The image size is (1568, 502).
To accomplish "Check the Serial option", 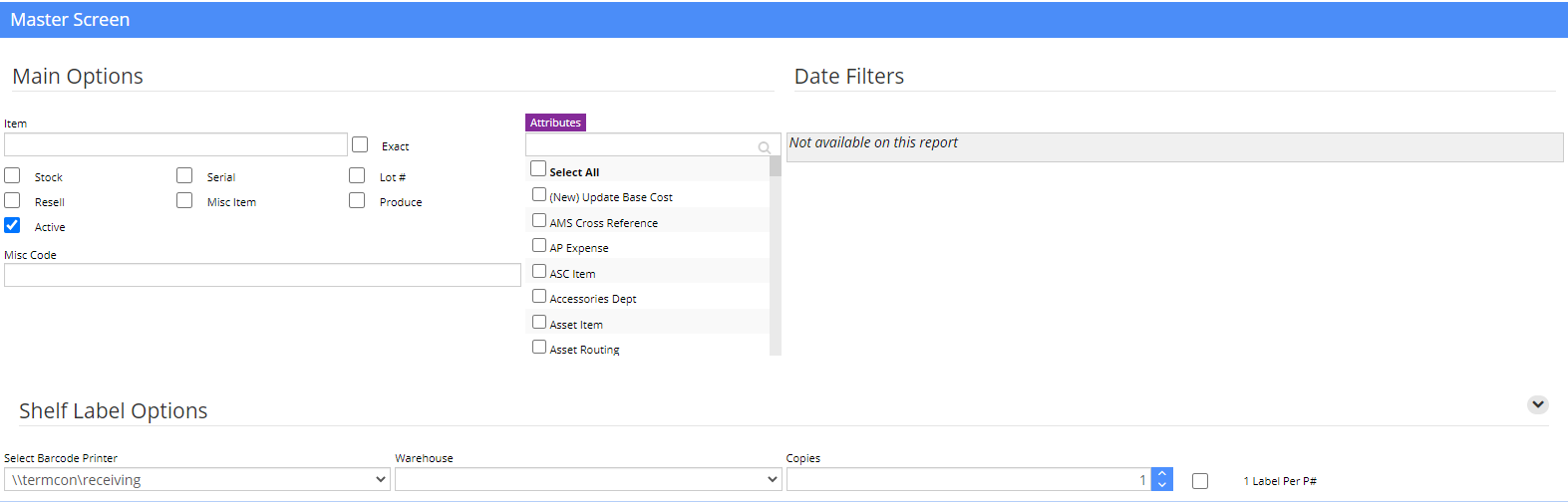I will tap(184, 175).
